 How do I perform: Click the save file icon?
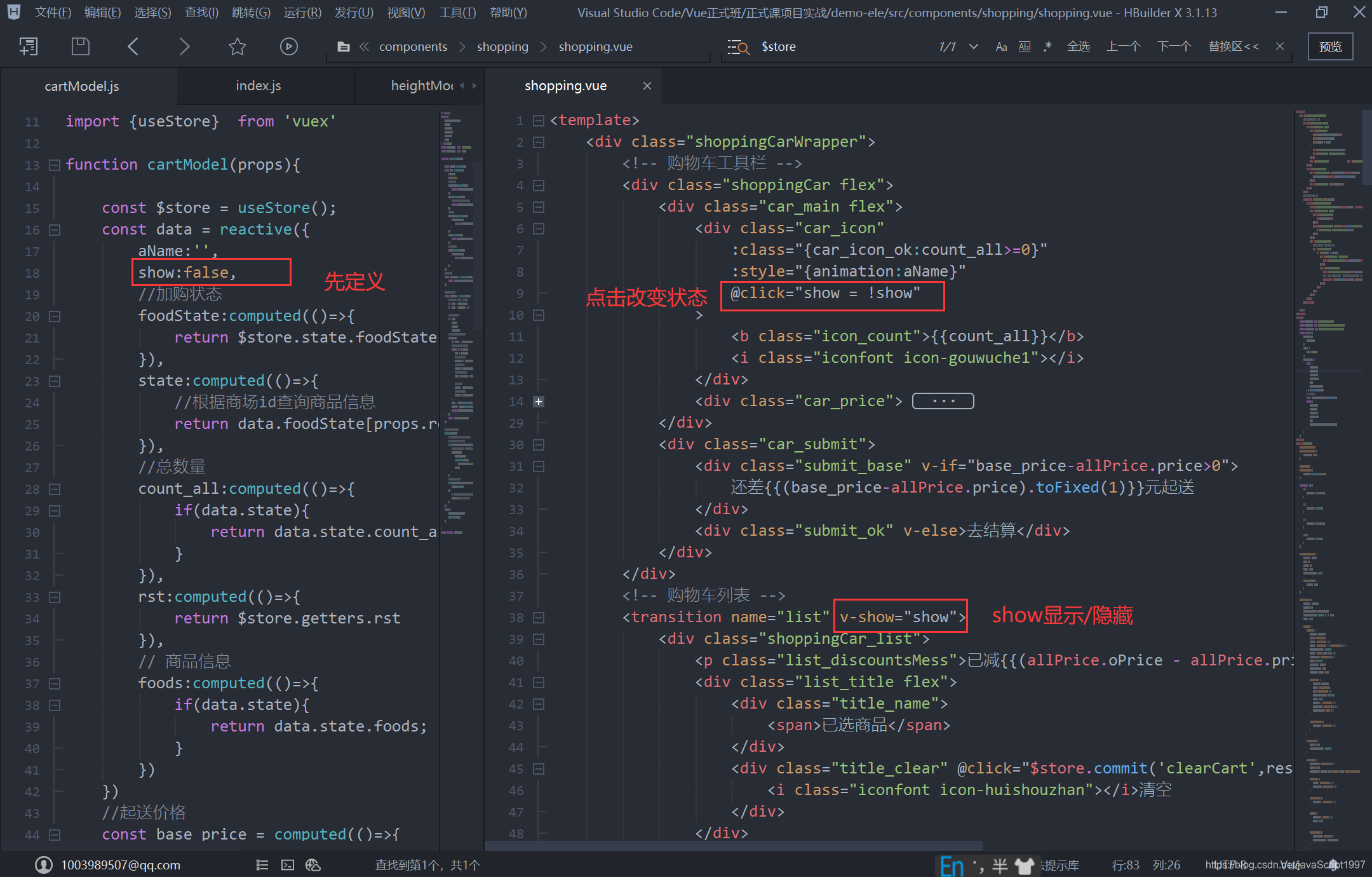click(x=81, y=46)
